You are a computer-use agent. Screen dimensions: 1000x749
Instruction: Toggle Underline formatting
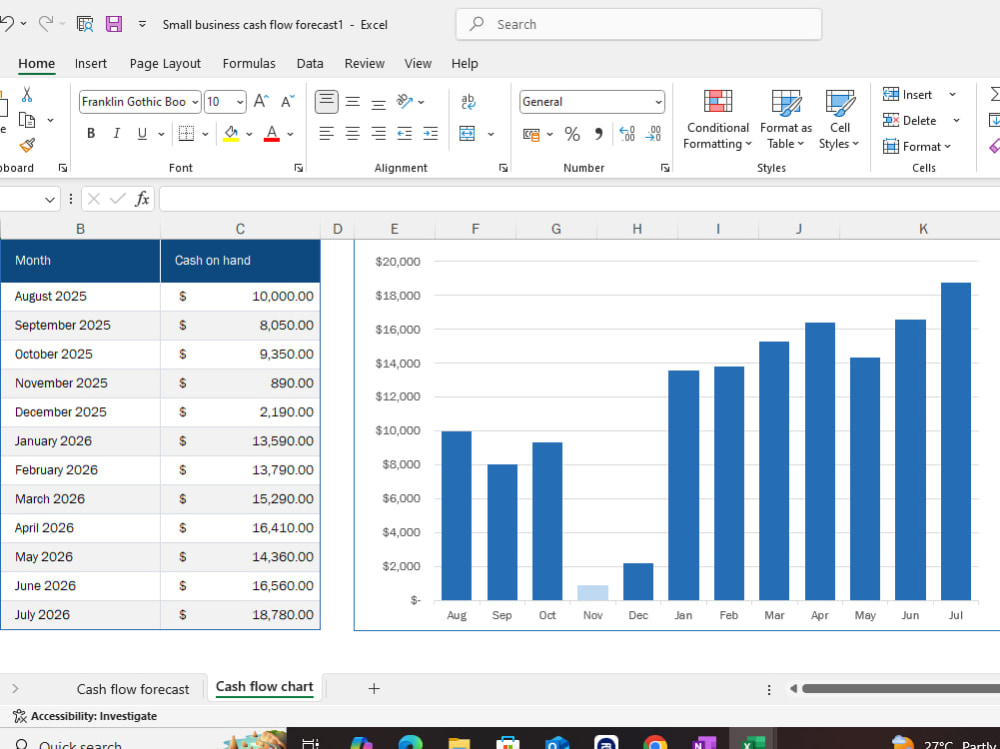tap(142, 133)
